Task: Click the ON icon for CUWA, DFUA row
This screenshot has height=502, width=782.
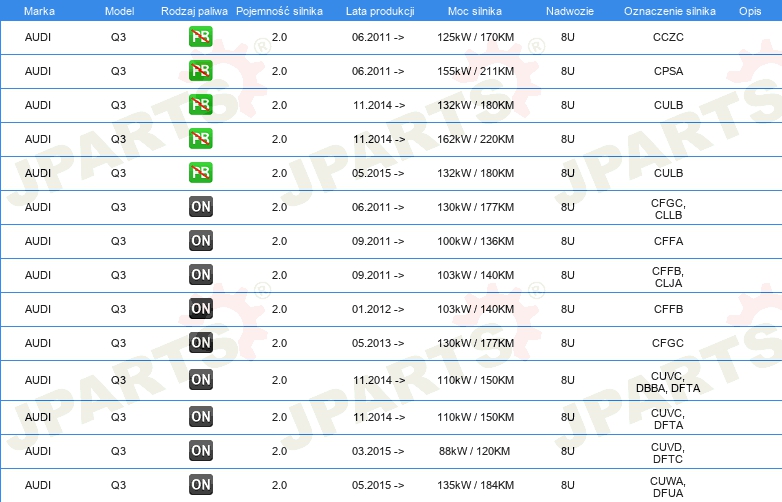Action: (x=200, y=485)
